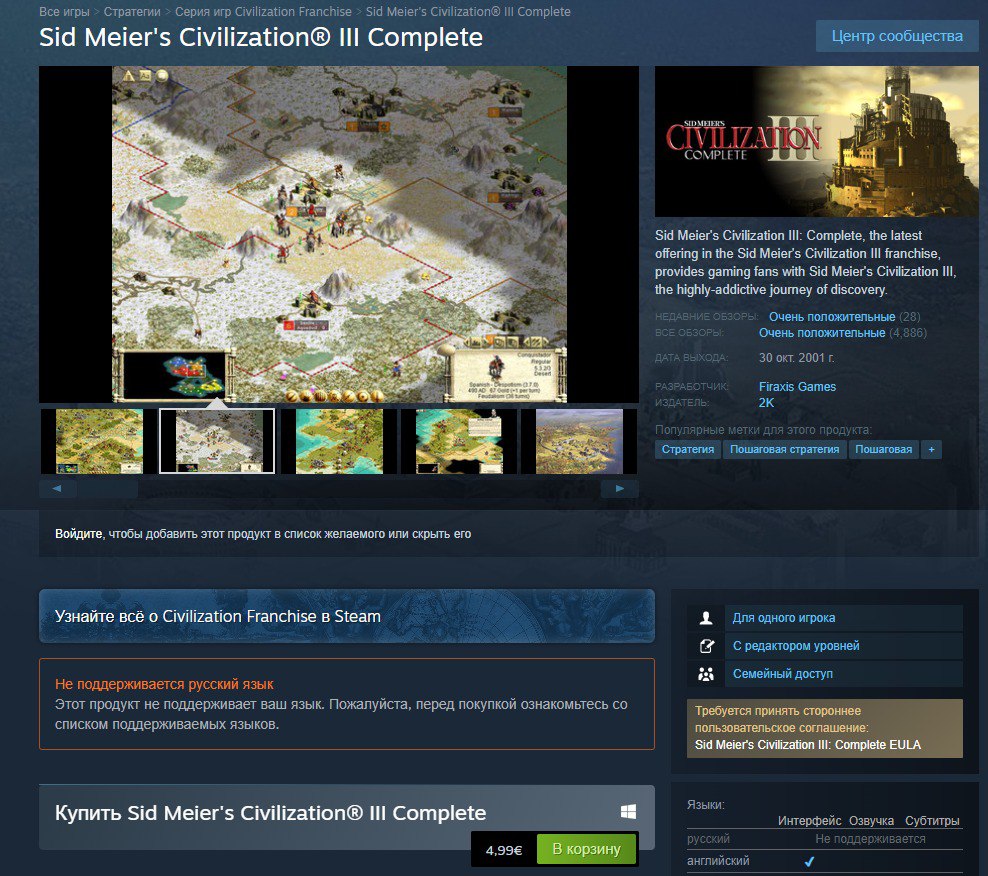
Task: Open publisher 2K link
Action: tap(766, 403)
